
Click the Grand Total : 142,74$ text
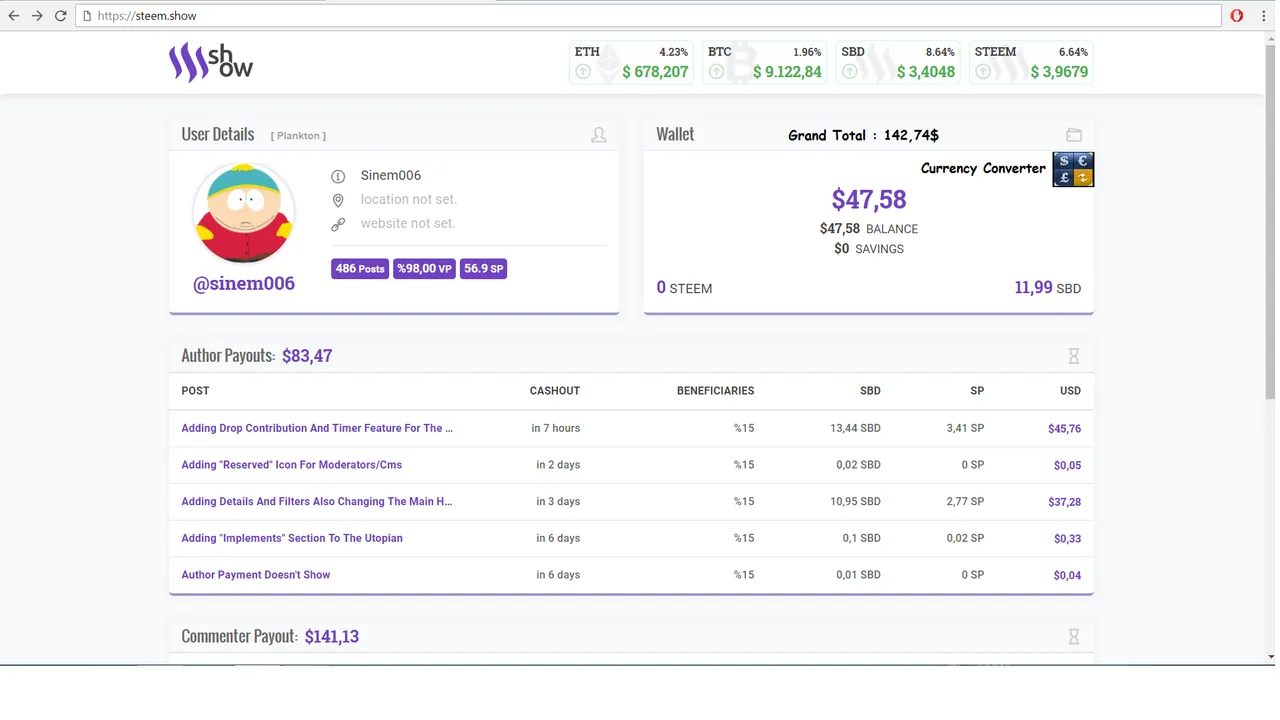coord(863,135)
